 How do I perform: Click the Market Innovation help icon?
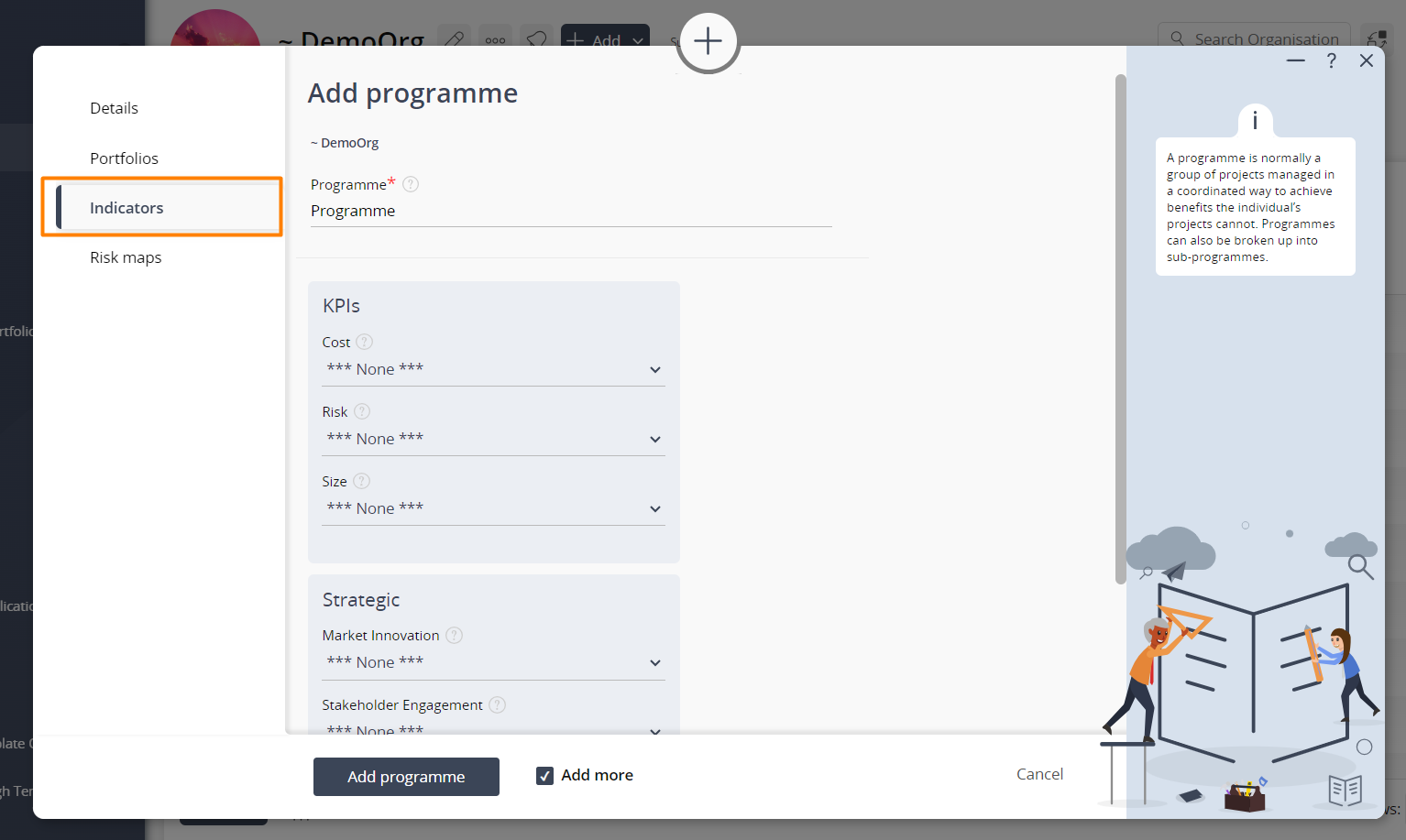[454, 635]
